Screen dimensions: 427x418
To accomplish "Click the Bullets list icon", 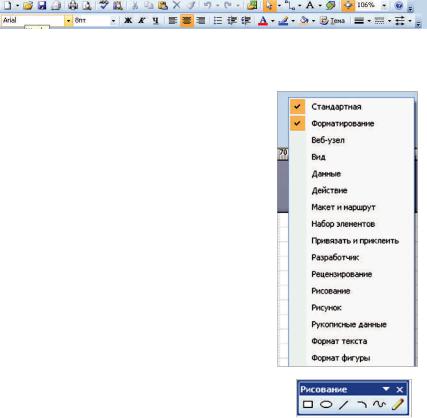I will [x=218, y=21].
